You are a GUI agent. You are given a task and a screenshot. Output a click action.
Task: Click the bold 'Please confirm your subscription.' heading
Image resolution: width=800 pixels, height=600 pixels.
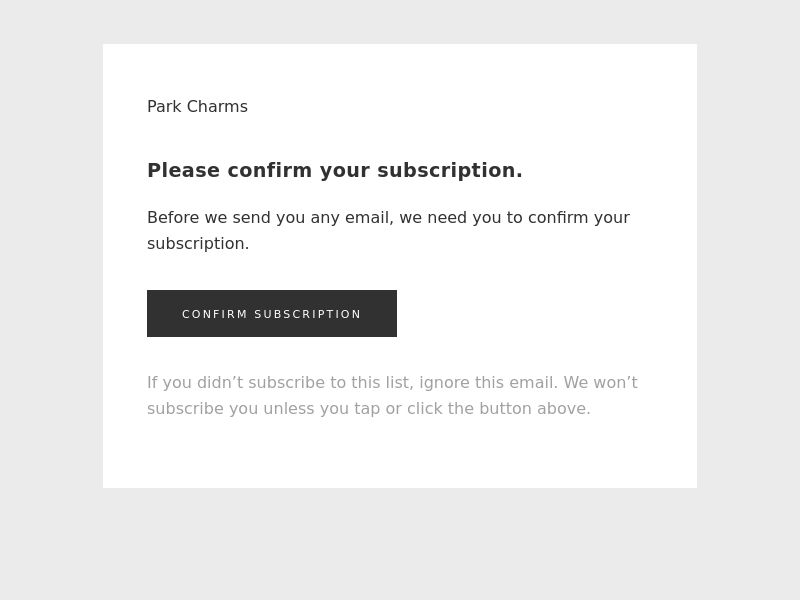[x=334, y=170]
